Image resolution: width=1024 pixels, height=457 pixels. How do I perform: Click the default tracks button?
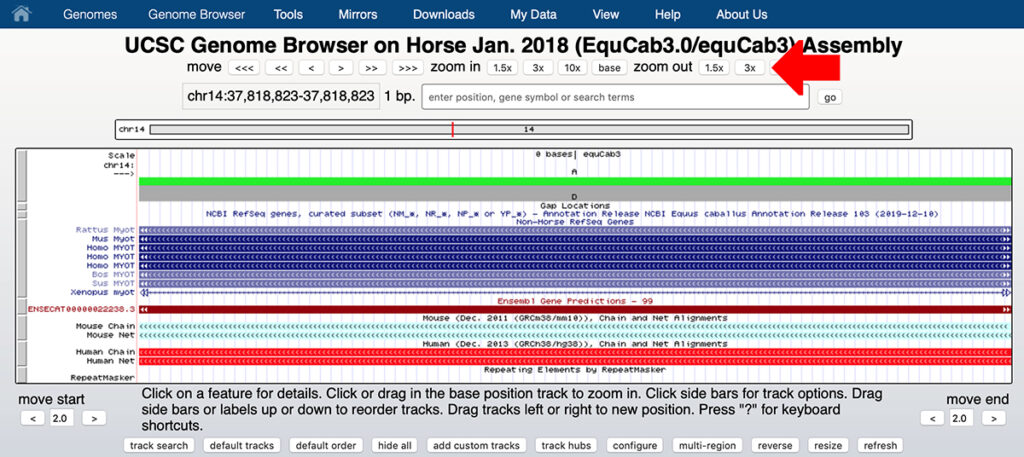tap(242, 445)
